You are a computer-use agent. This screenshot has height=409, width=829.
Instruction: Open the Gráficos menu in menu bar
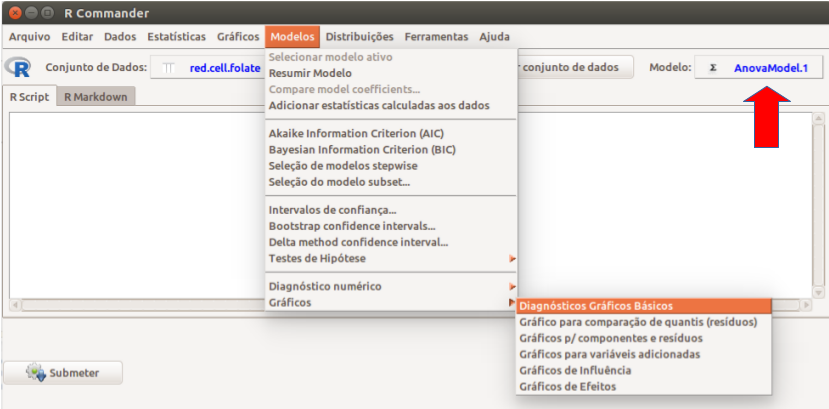[238, 37]
